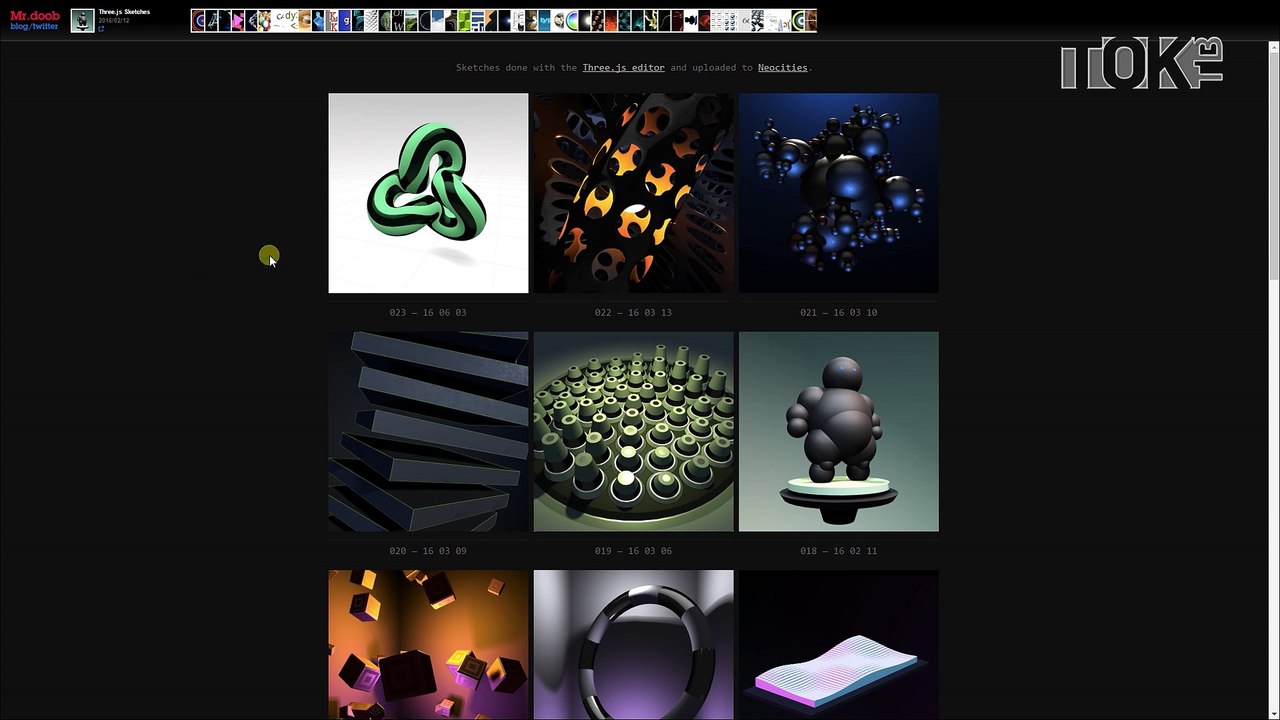This screenshot has height=720, width=1280.
Task: Open the blog link under Mr.doob
Action: (x=19, y=27)
